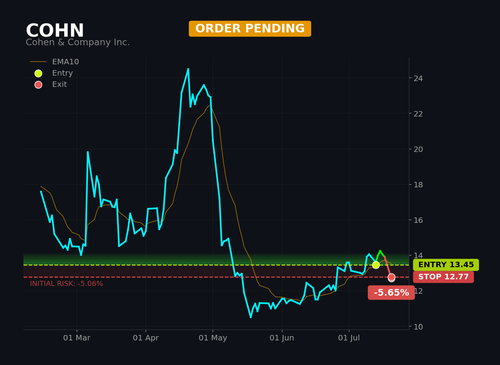Screen dimensions: 500x365
Task: Click the -5.65% loss badge
Action: coord(391,293)
